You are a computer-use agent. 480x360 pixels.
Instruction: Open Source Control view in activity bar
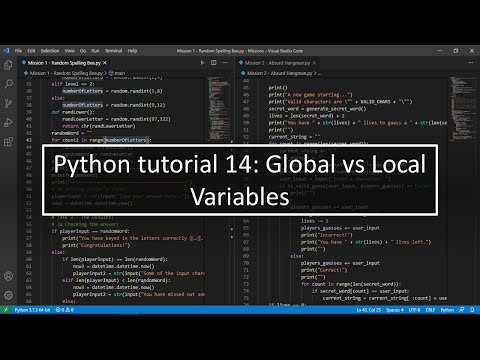point(8,103)
